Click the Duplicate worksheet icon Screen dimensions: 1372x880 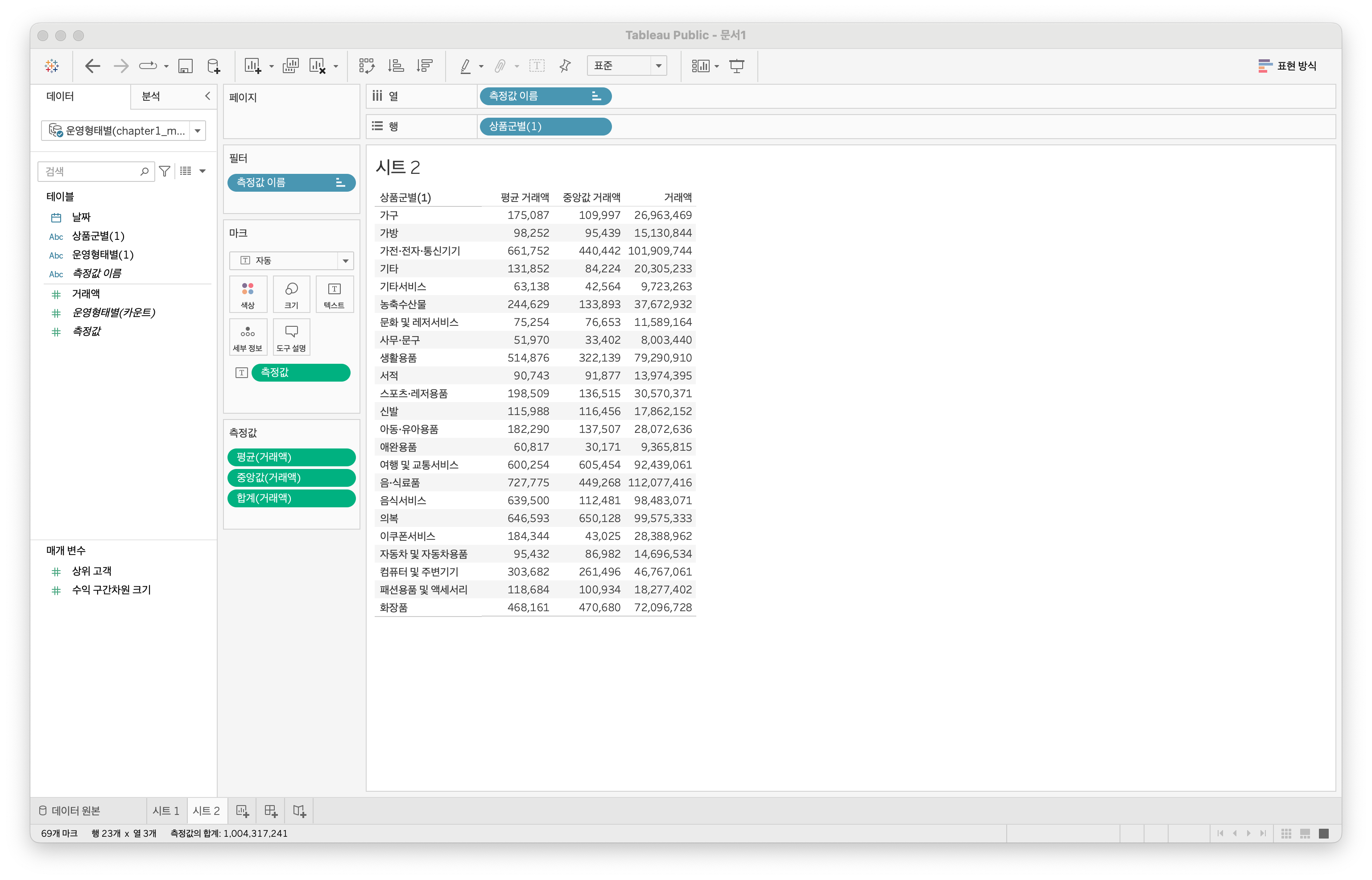coord(290,66)
